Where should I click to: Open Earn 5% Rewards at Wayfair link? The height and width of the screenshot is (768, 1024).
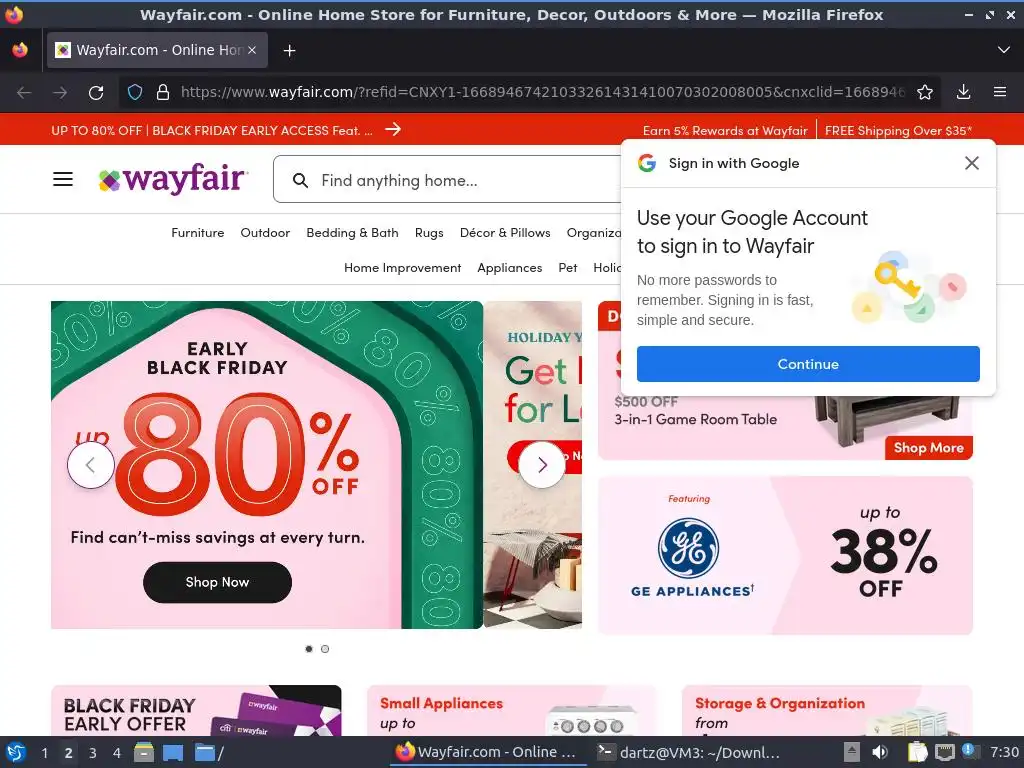tap(725, 131)
